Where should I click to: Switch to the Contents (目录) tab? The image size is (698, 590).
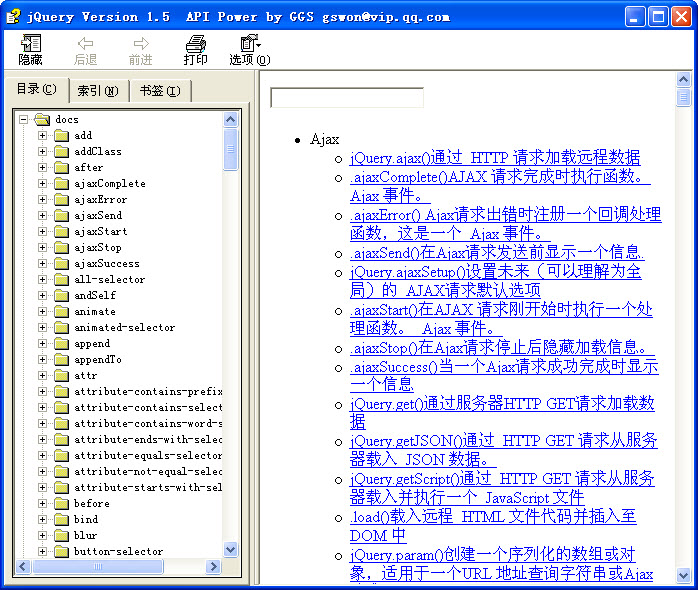37,89
